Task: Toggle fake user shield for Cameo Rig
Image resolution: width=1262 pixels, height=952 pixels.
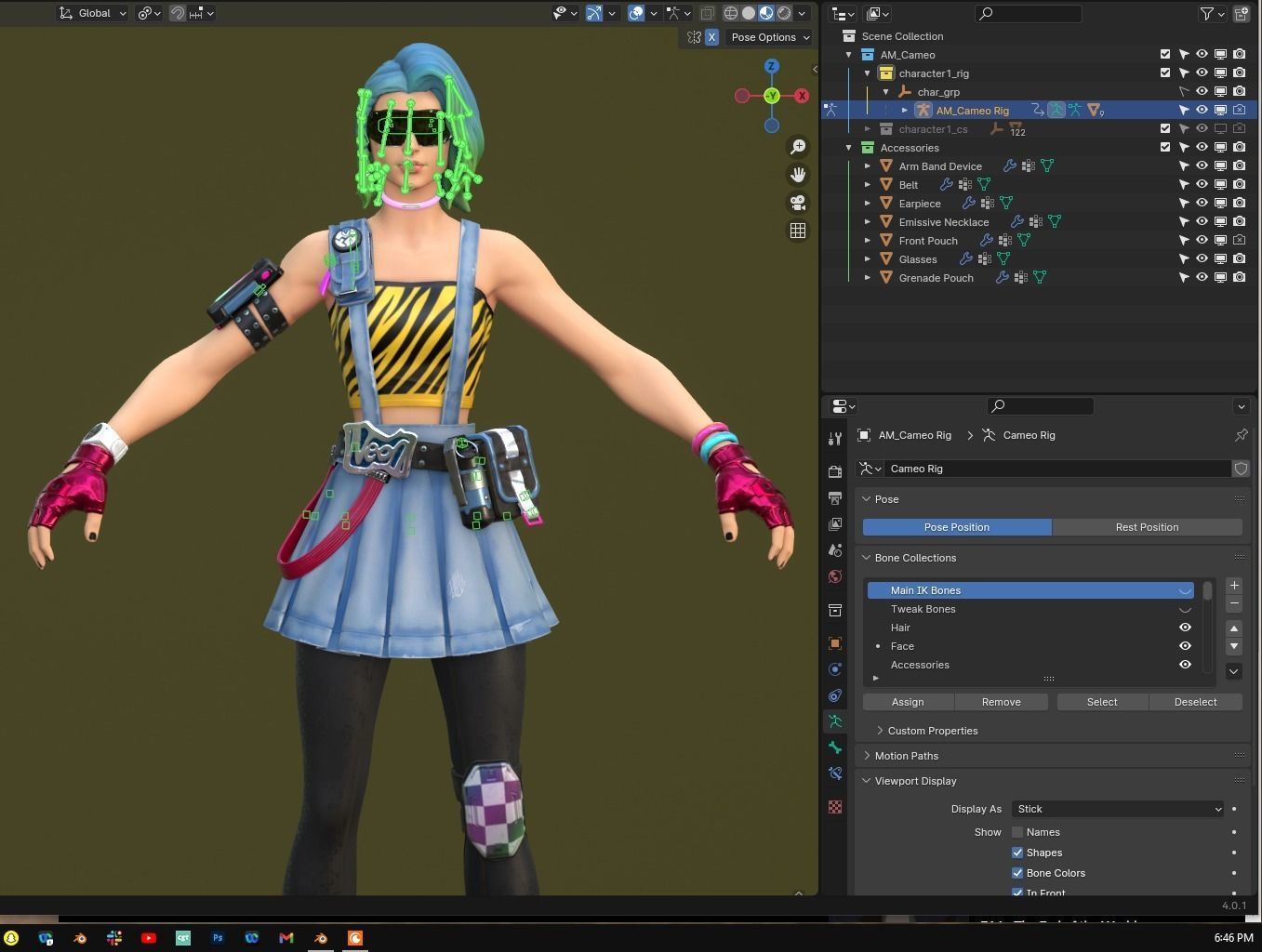Action: pyautogui.click(x=1241, y=469)
